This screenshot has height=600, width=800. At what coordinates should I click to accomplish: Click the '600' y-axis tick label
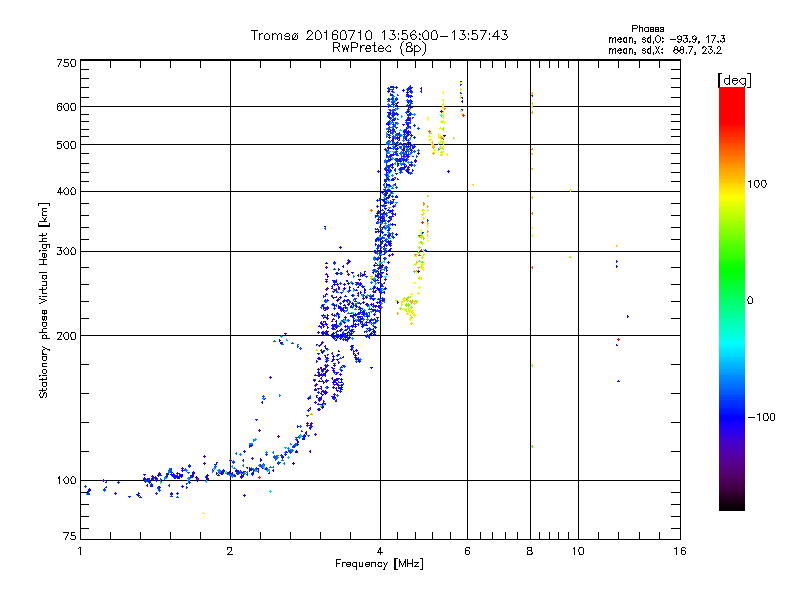pos(66,107)
